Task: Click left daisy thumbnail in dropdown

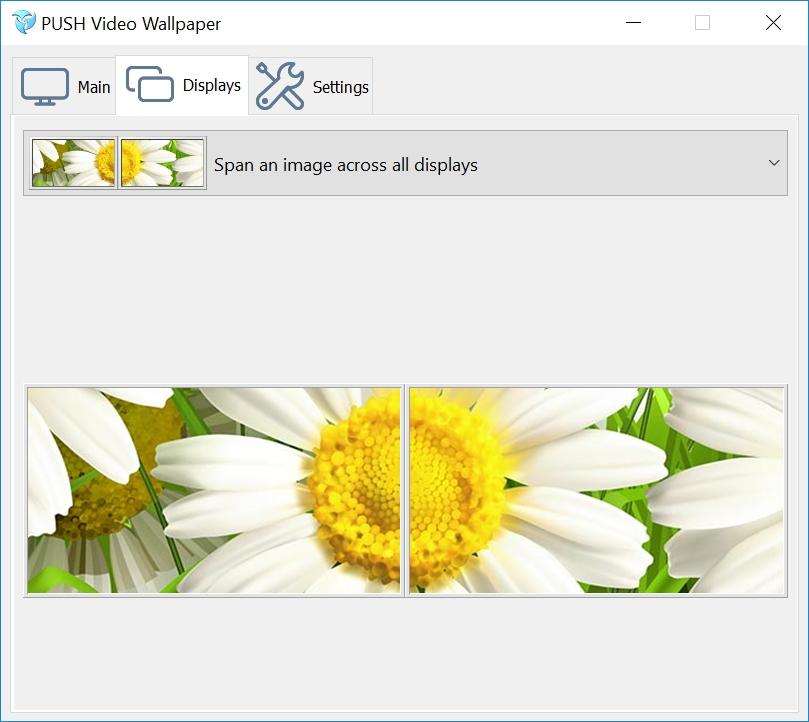Action: [x=73, y=163]
